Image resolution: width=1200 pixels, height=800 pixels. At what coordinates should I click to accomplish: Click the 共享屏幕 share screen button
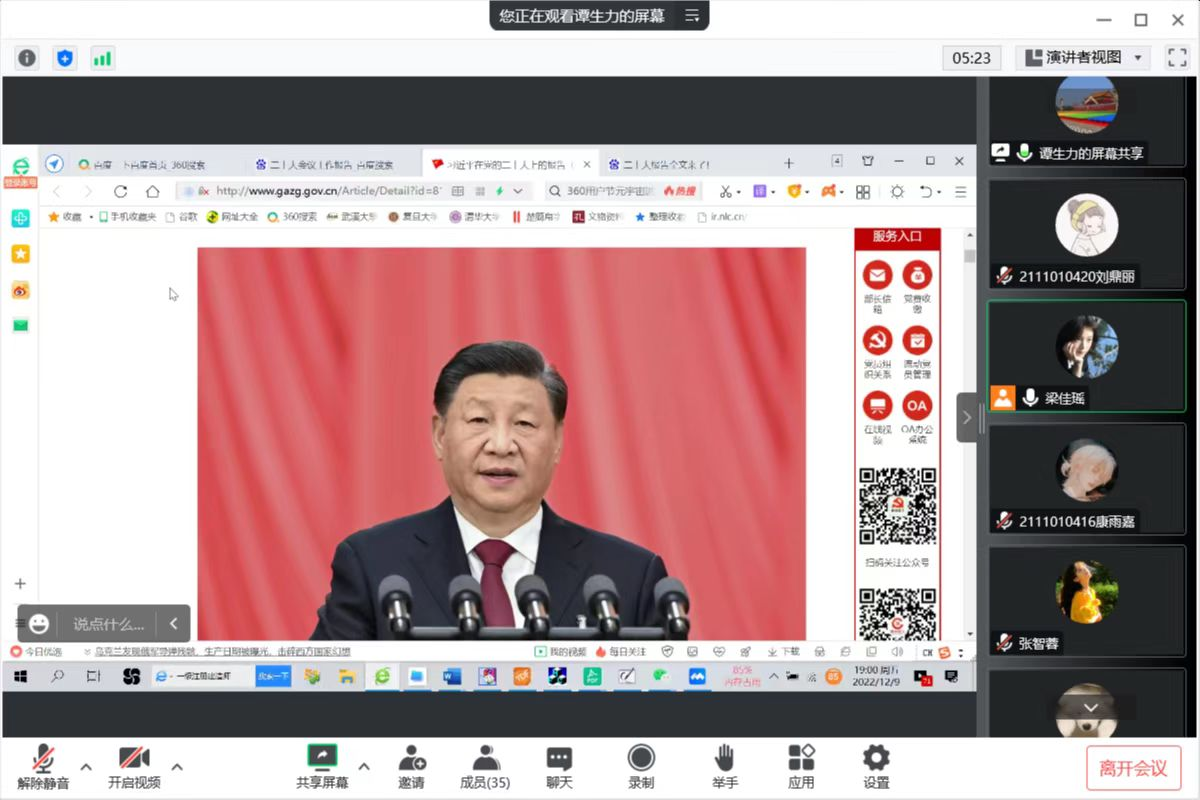point(322,766)
